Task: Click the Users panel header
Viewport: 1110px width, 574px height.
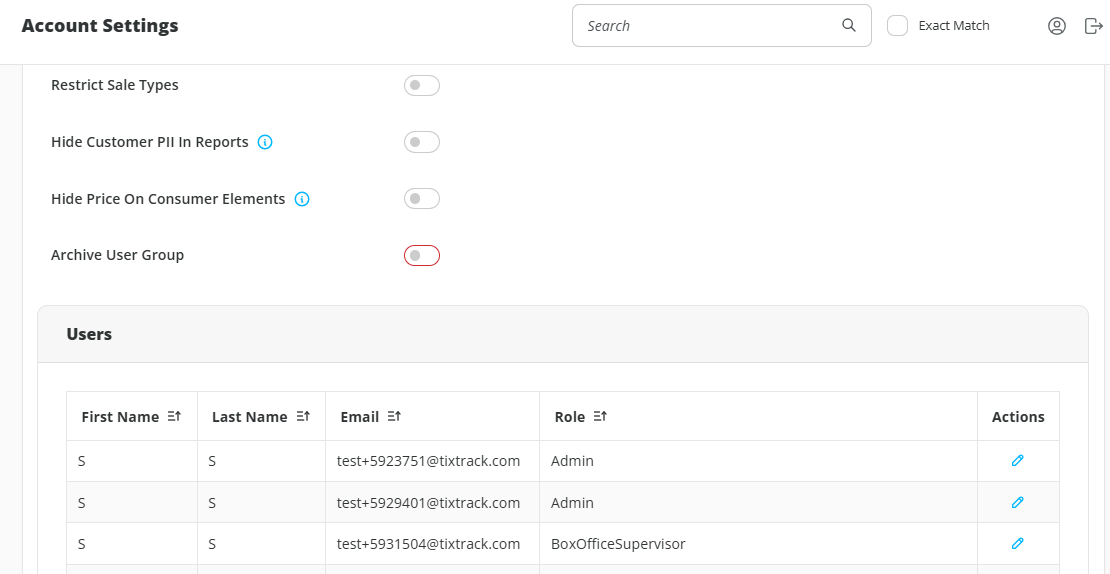Action: 563,334
